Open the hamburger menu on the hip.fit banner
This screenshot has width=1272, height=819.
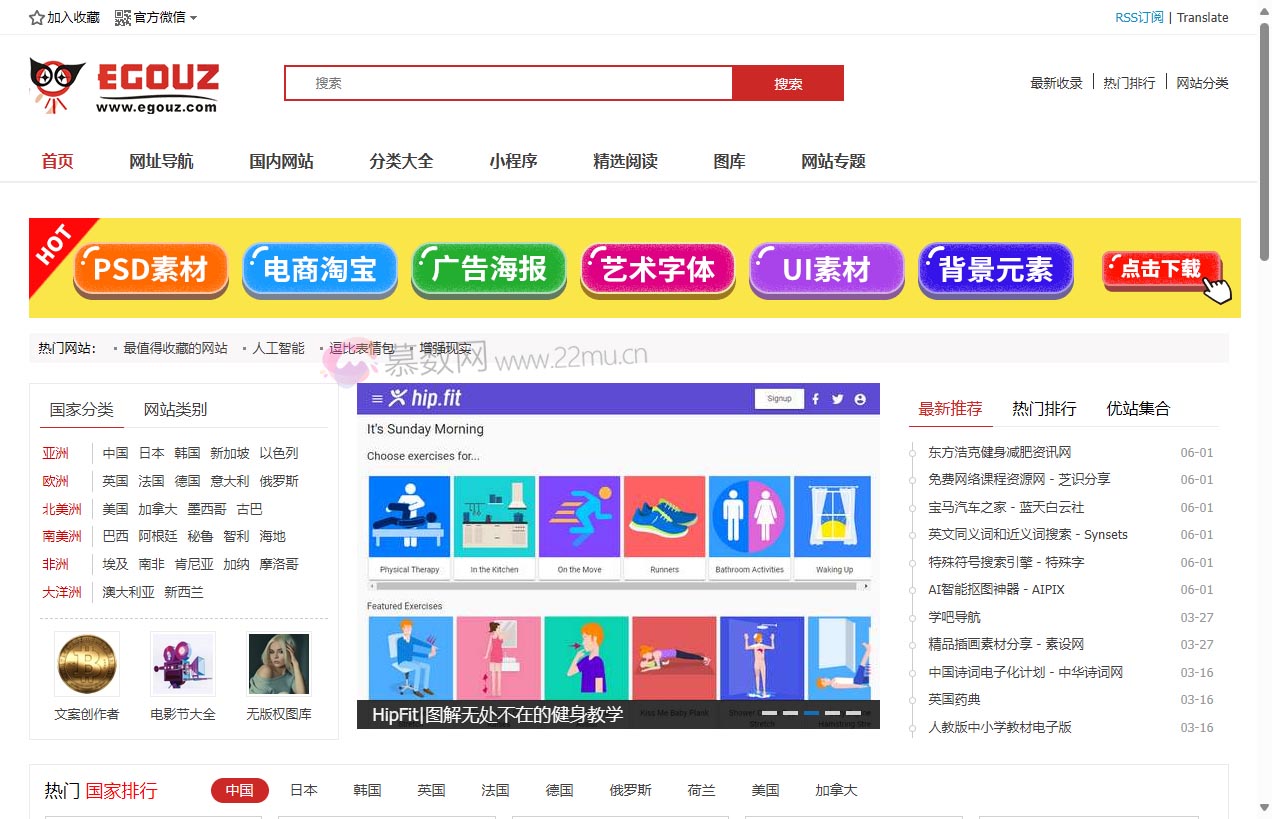[x=376, y=399]
